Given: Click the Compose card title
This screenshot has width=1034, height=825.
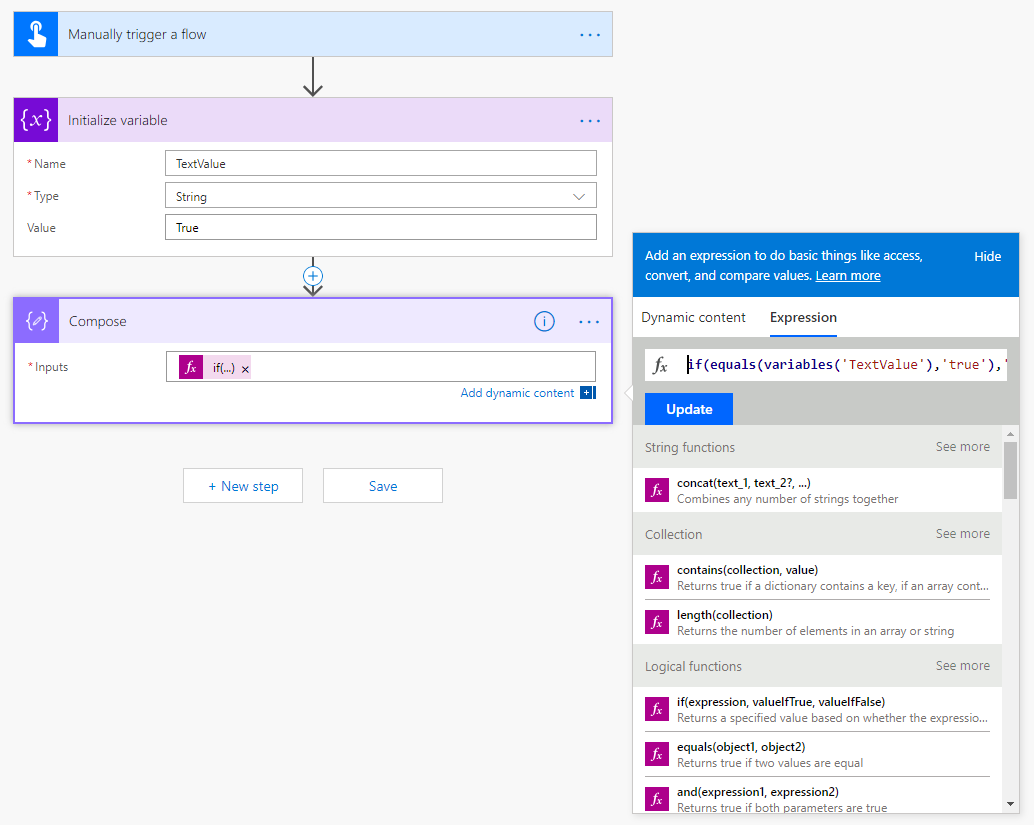Looking at the screenshot, I should (98, 321).
